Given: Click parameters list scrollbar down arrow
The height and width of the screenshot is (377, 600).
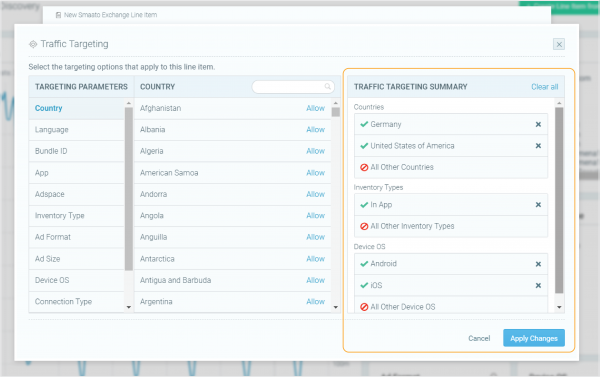Looking at the screenshot, I should click(129, 307).
